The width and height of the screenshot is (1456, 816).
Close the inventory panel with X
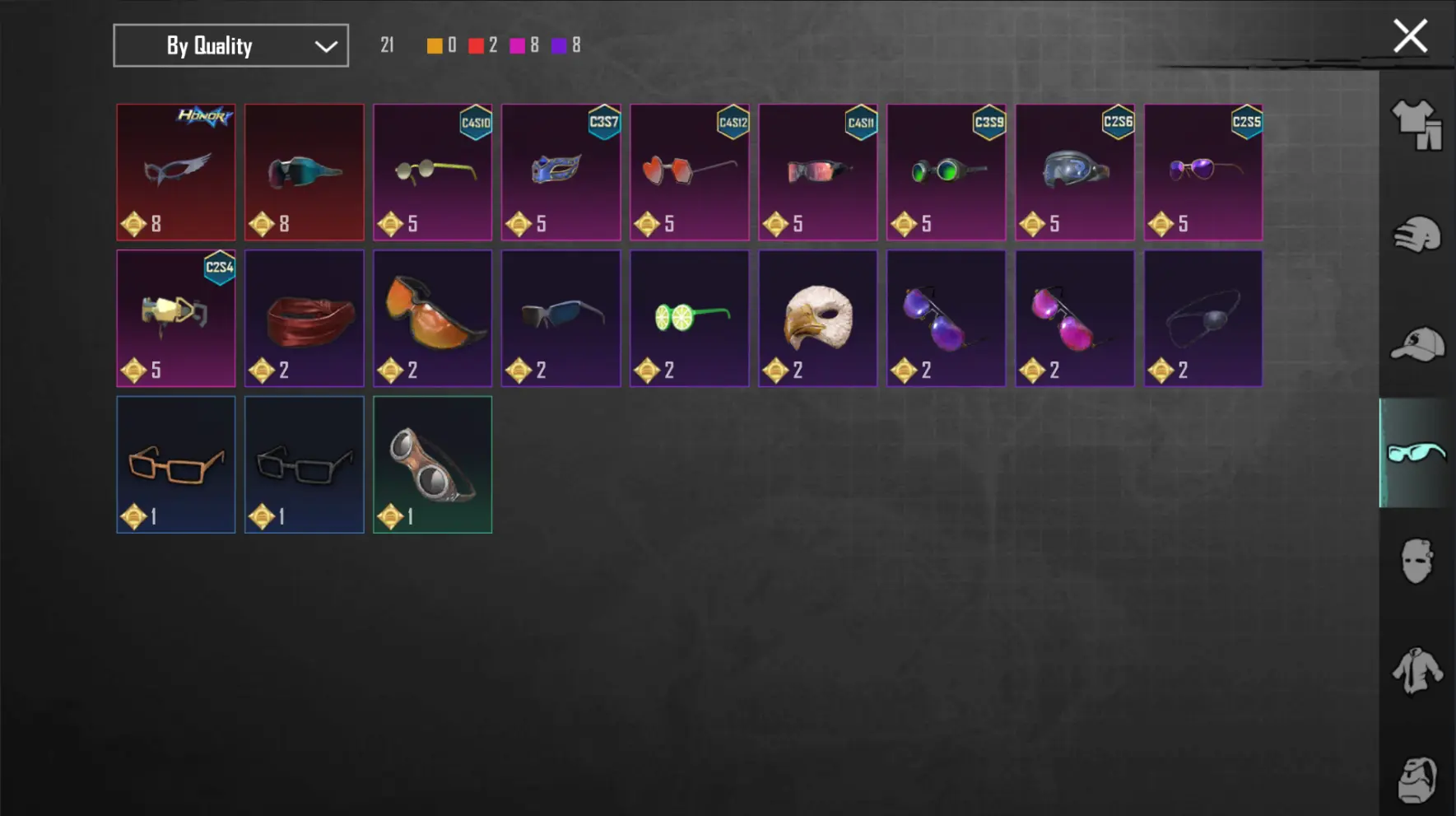(1410, 36)
